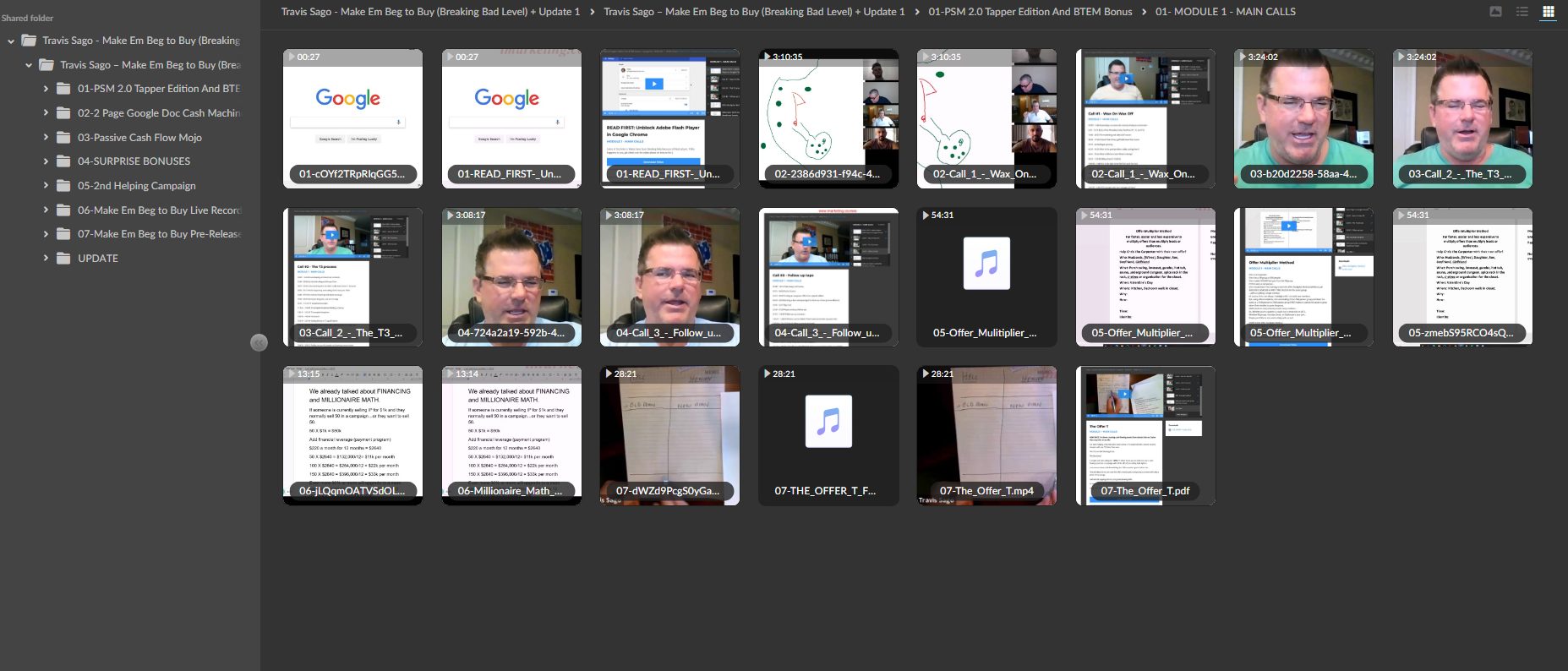Click folder icon beside 05-2nd Helping Campaign
Screen dimensions: 1568x671
(x=63, y=186)
